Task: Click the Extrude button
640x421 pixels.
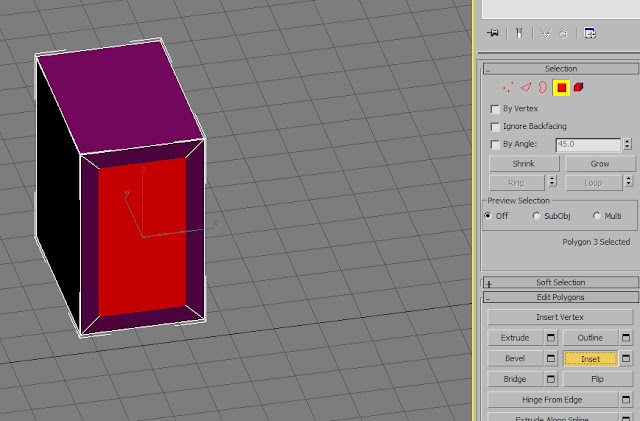Action: point(515,338)
